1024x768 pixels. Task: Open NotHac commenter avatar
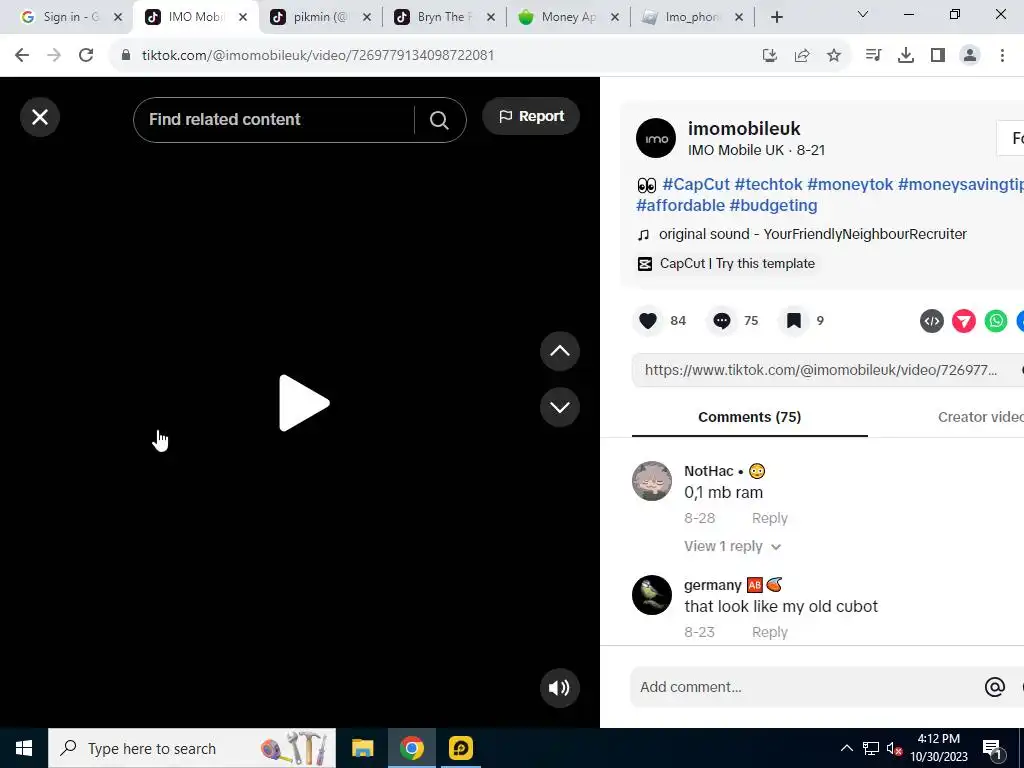652,481
